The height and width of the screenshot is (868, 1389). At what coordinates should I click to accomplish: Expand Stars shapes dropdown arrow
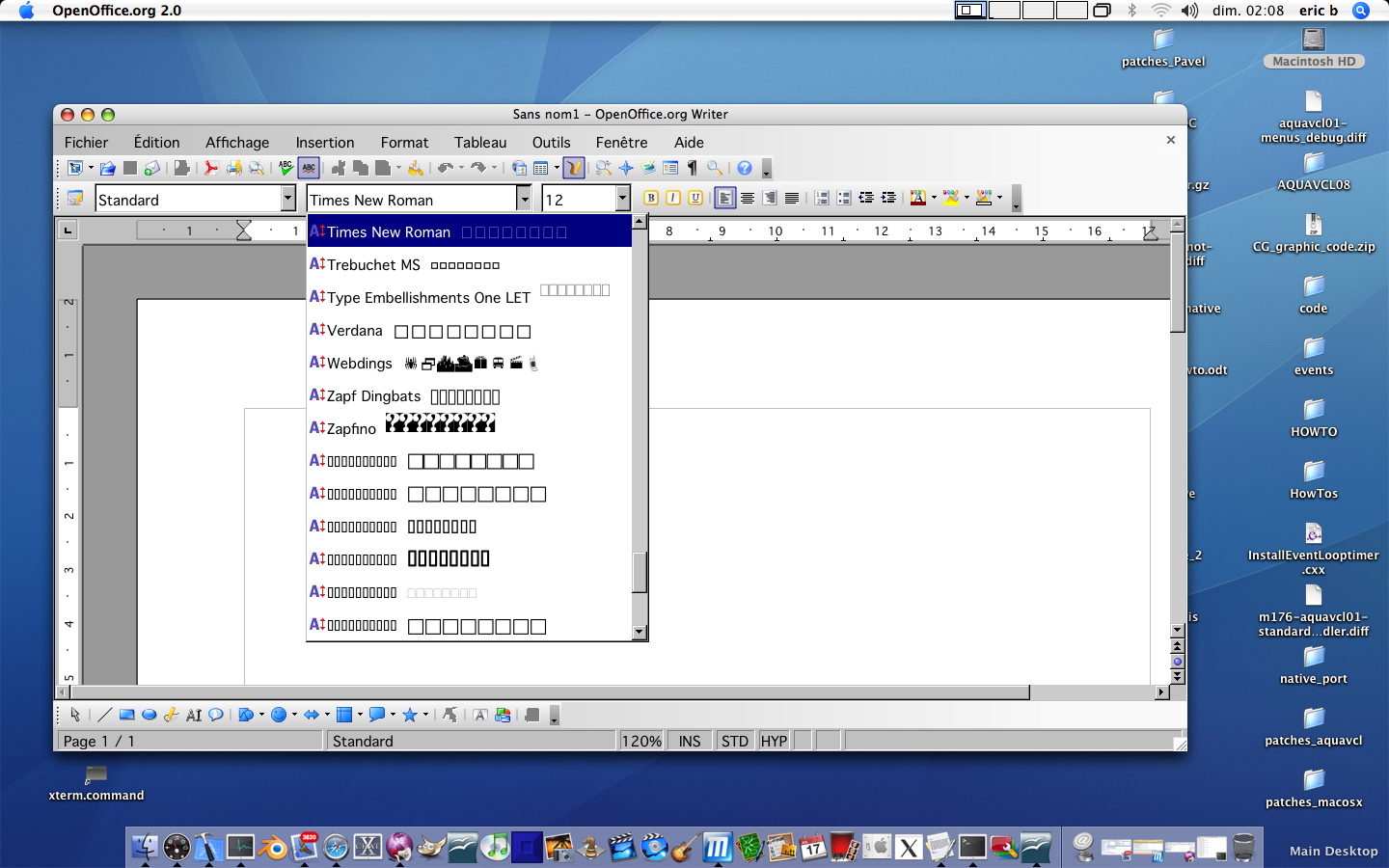coord(425,715)
